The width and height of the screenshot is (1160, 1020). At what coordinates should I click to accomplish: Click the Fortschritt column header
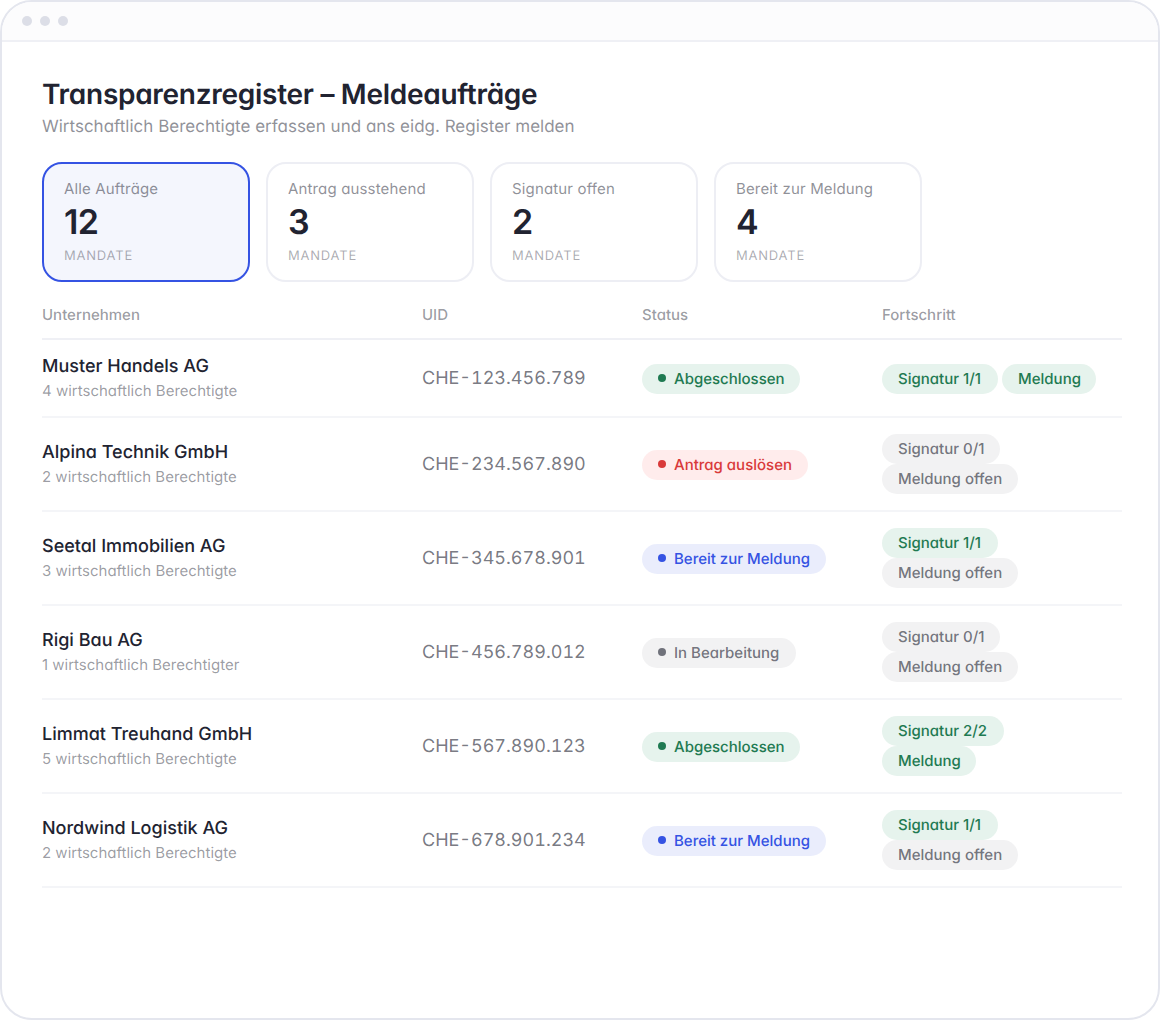click(x=919, y=315)
